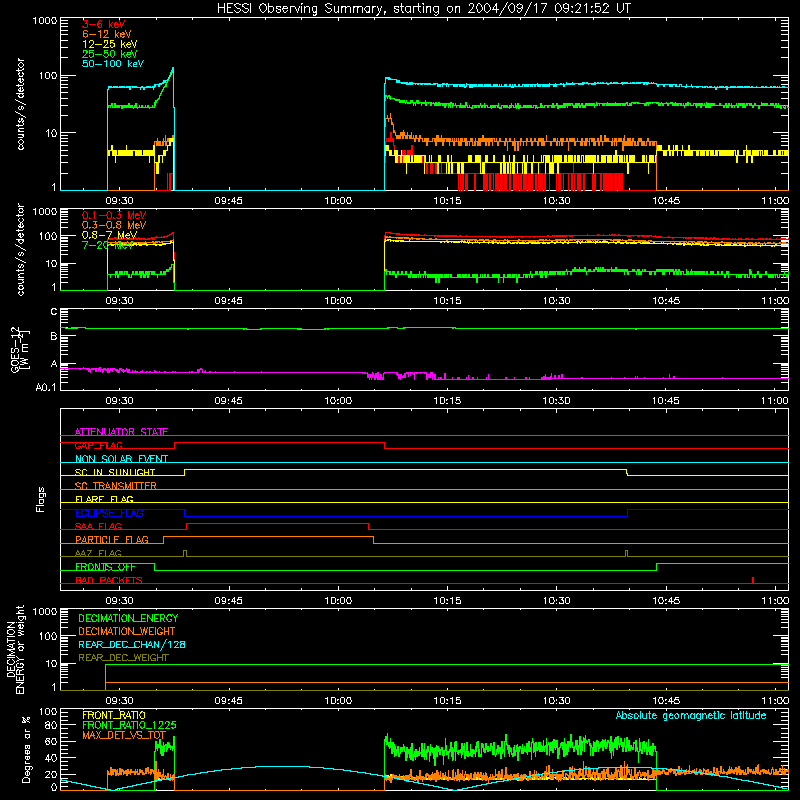Image resolution: width=800 pixels, height=800 pixels.
Task: Click the 7-20 MeV legend label
Action: click(x=107, y=245)
